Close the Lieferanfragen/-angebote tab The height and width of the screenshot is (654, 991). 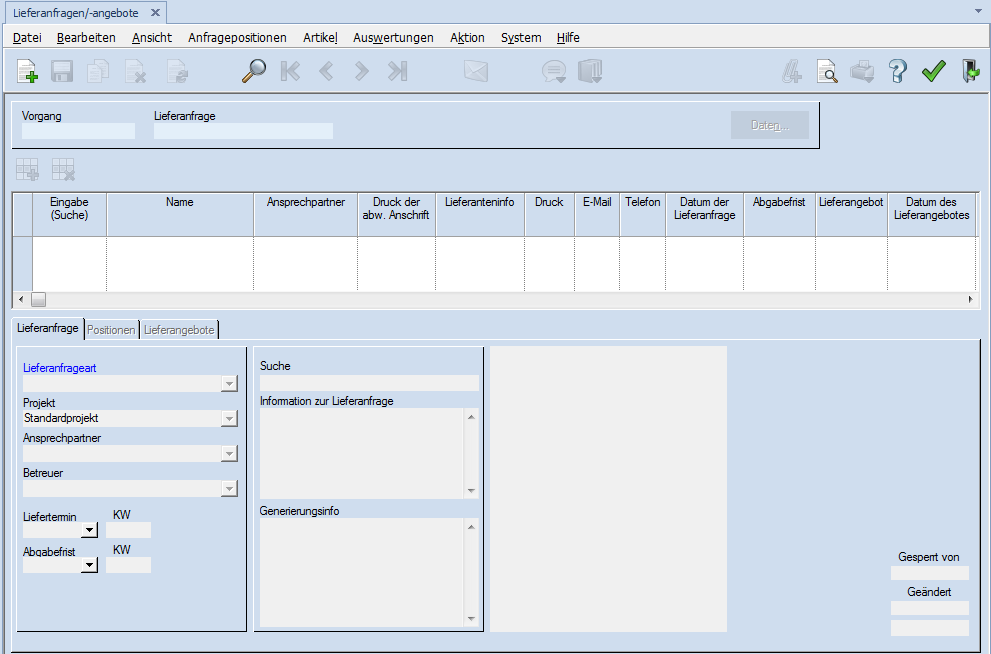[155, 12]
